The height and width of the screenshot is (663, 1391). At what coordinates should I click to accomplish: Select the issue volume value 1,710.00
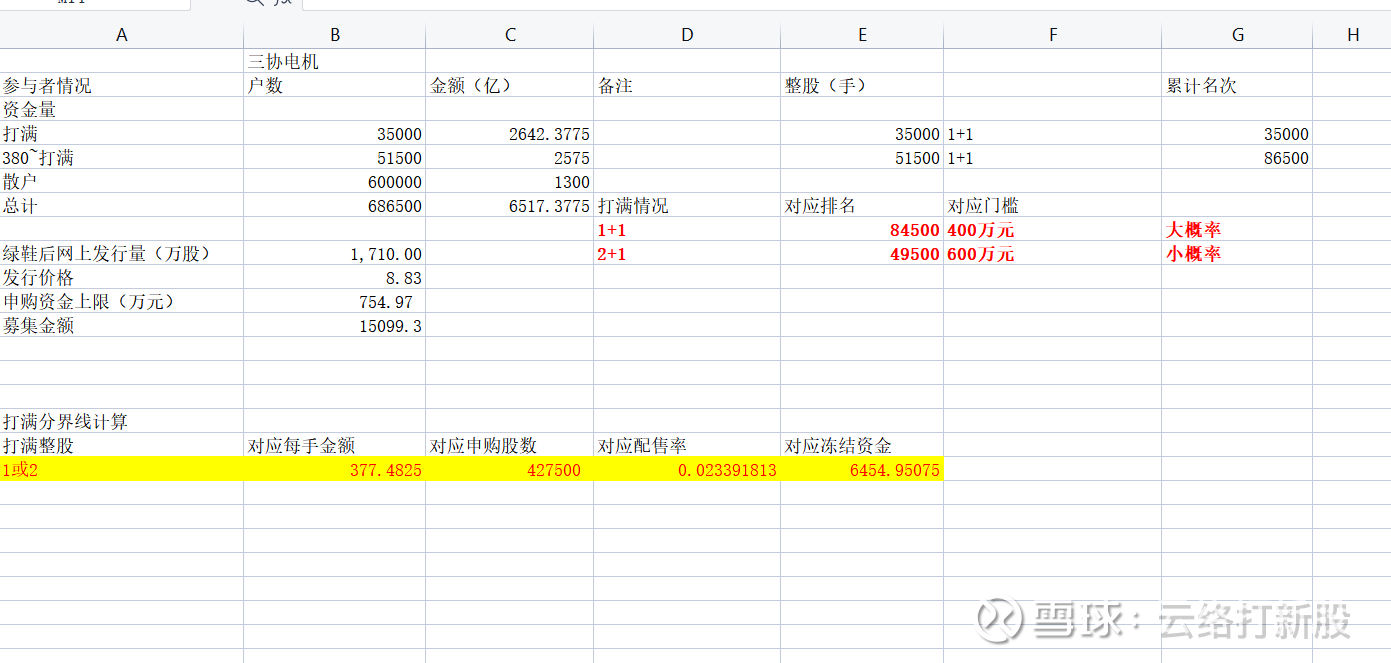tap(335, 253)
